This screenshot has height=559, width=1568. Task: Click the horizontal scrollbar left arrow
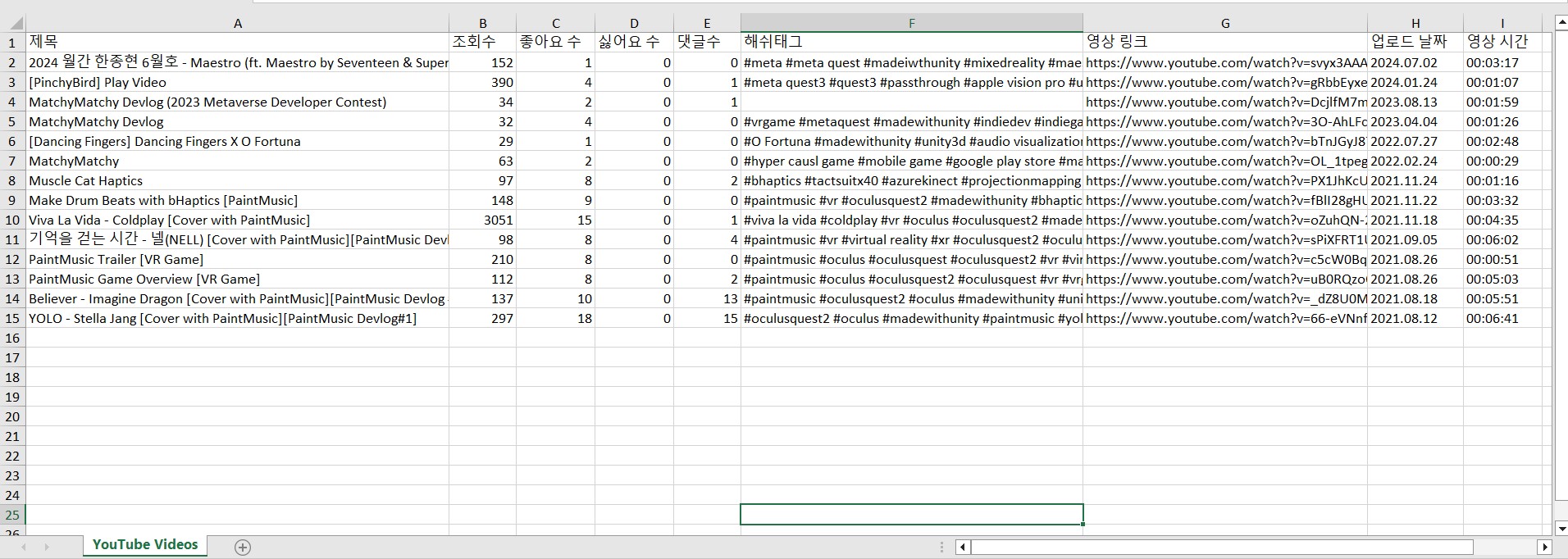[x=963, y=547]
